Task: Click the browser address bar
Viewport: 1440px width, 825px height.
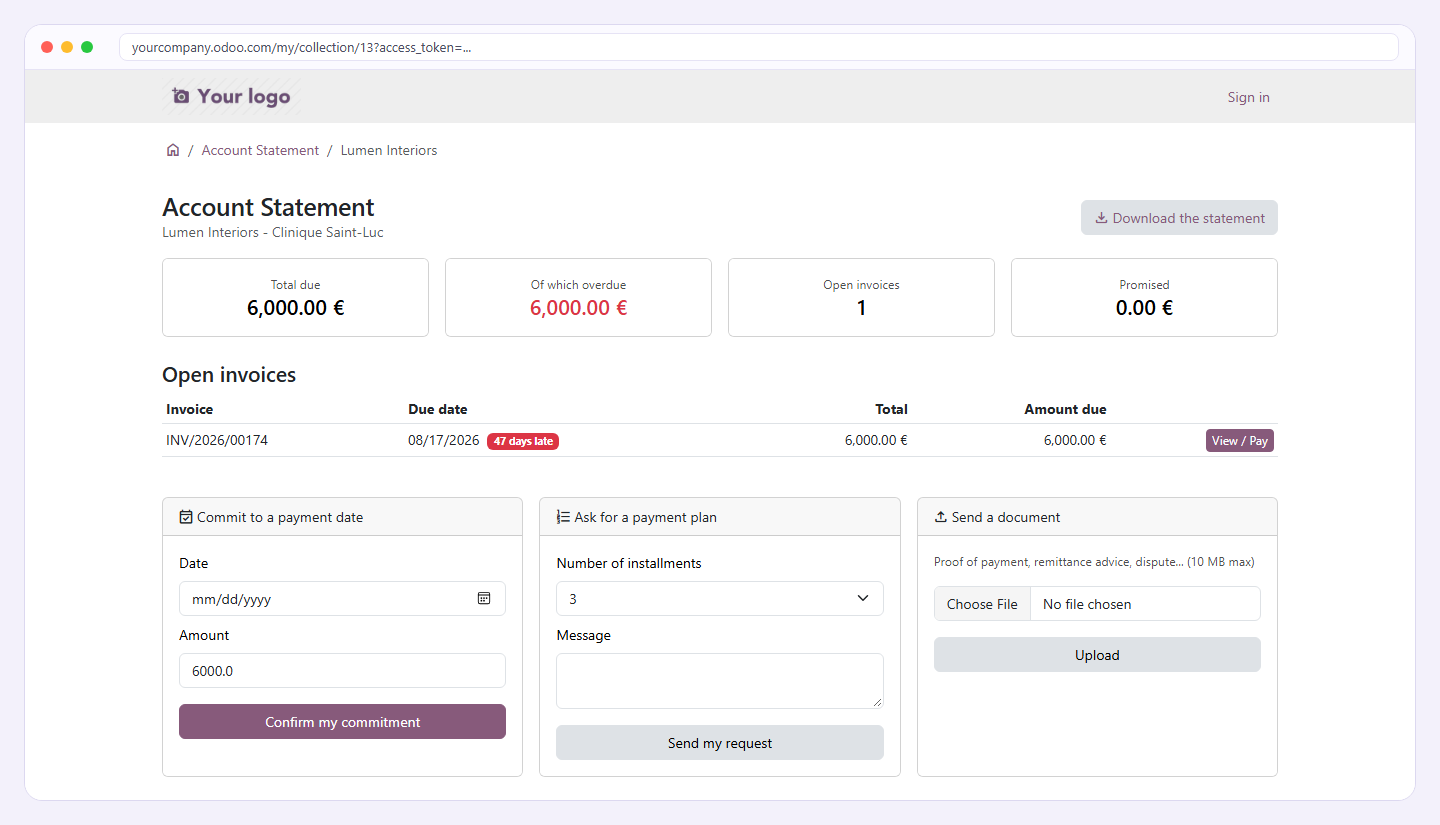Action: (x=758, y=47)
